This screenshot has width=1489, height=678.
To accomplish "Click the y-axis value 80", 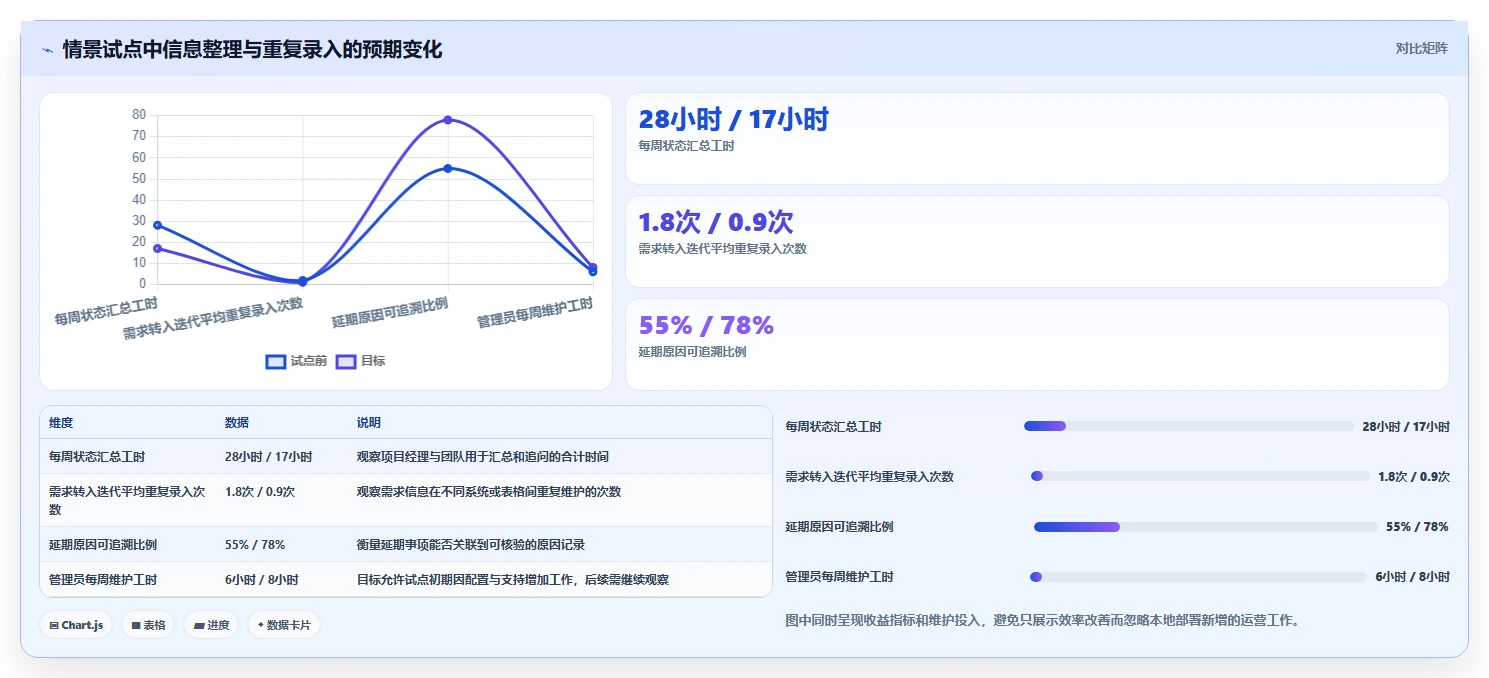I will [x=139, y=115].
